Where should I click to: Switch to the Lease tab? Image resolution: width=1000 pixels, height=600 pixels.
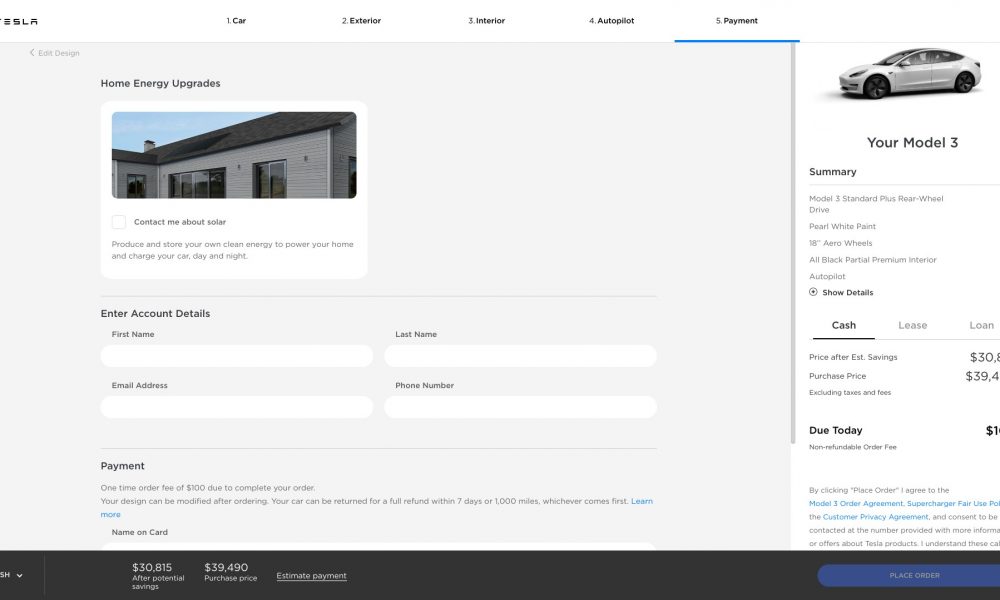pyautogui.click(x=913, y=325)
